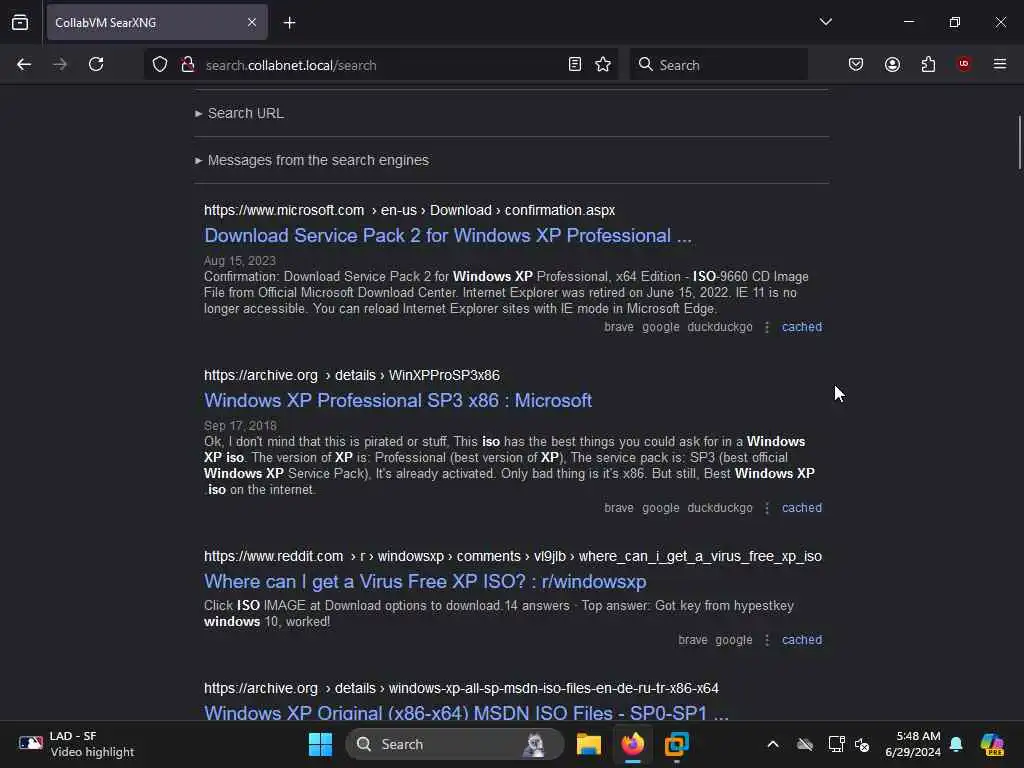Open cached link for reddit result
Image resolution: width=1024 pixels, height=768 pixels.
pyautogui.click(x=802, y=639)
